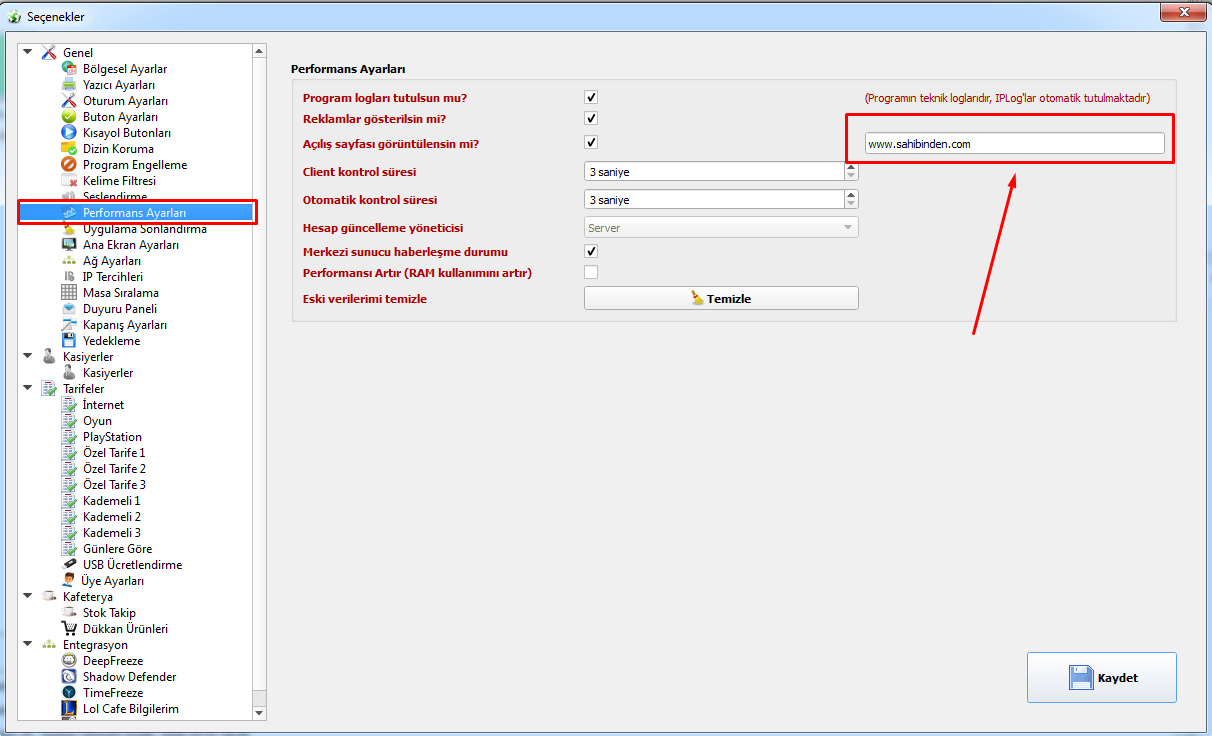Click the Bölgesel Ayarlar icon in the tree

point(69,69)
